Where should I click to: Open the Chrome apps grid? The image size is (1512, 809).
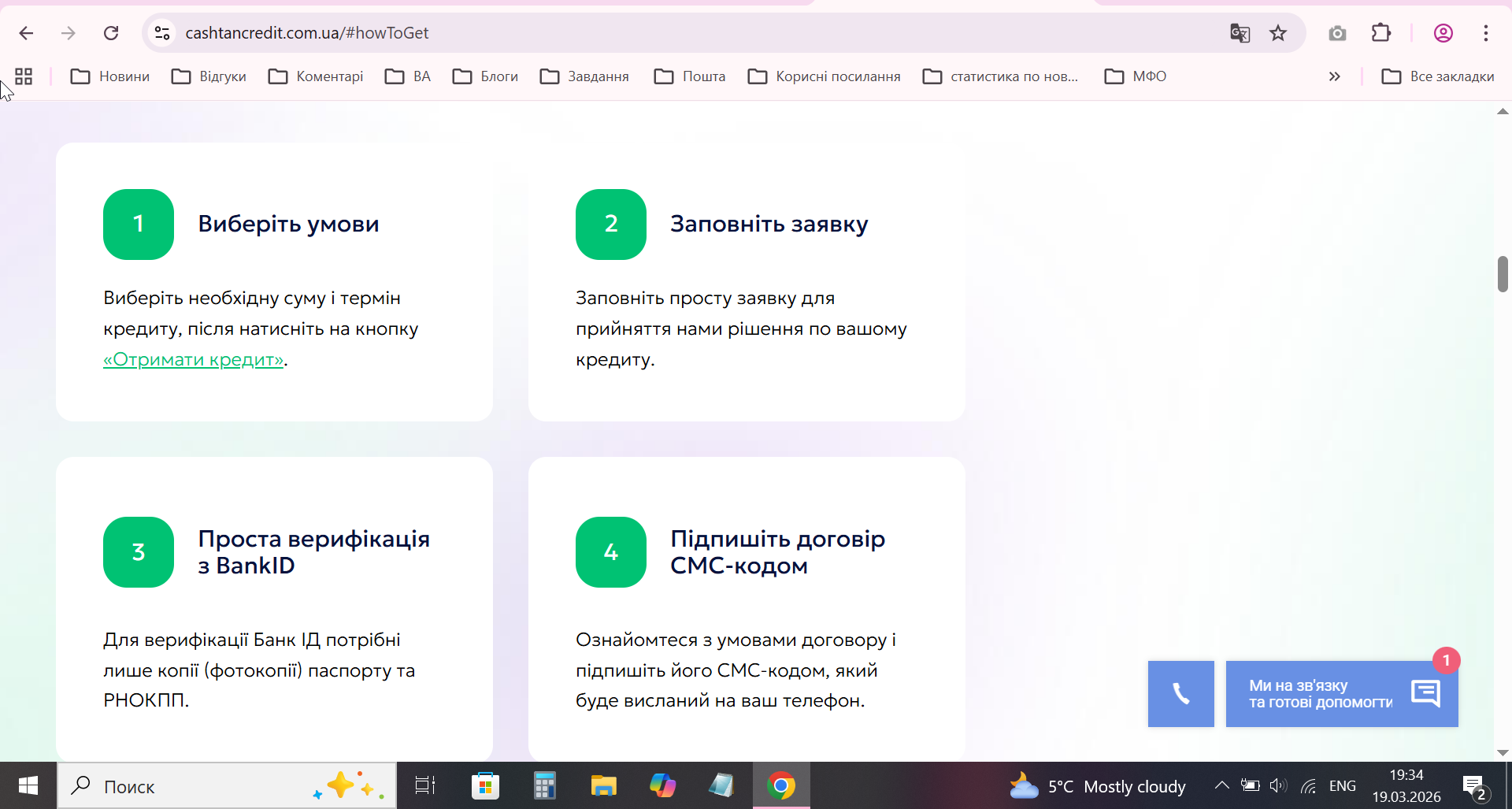pos(24,76)
